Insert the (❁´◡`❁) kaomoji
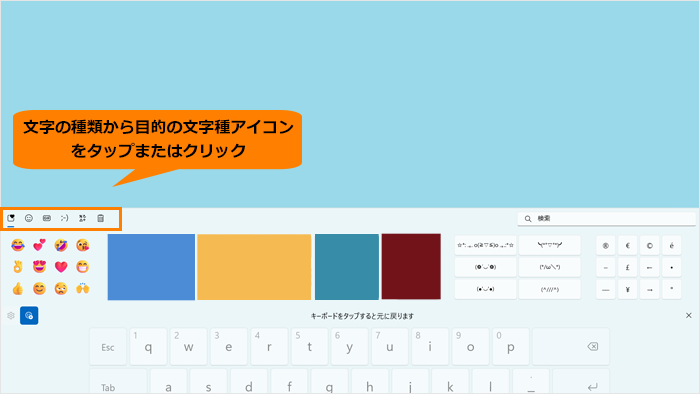 point(485,267)
